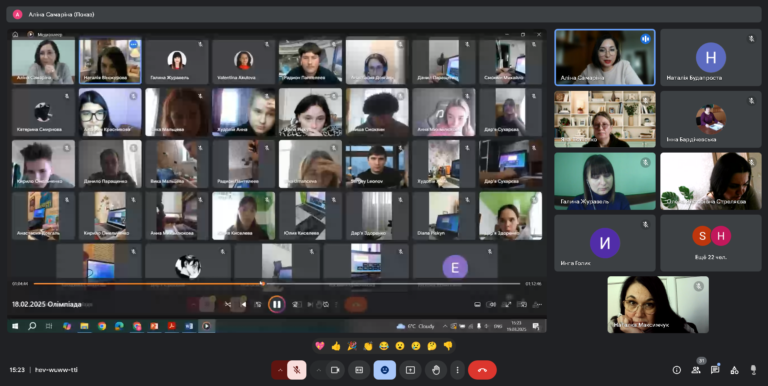The height and width of the screenshot is (386, 768).
Task: Expand hidden tray icons chevron
Action: (x=445, y=326)
